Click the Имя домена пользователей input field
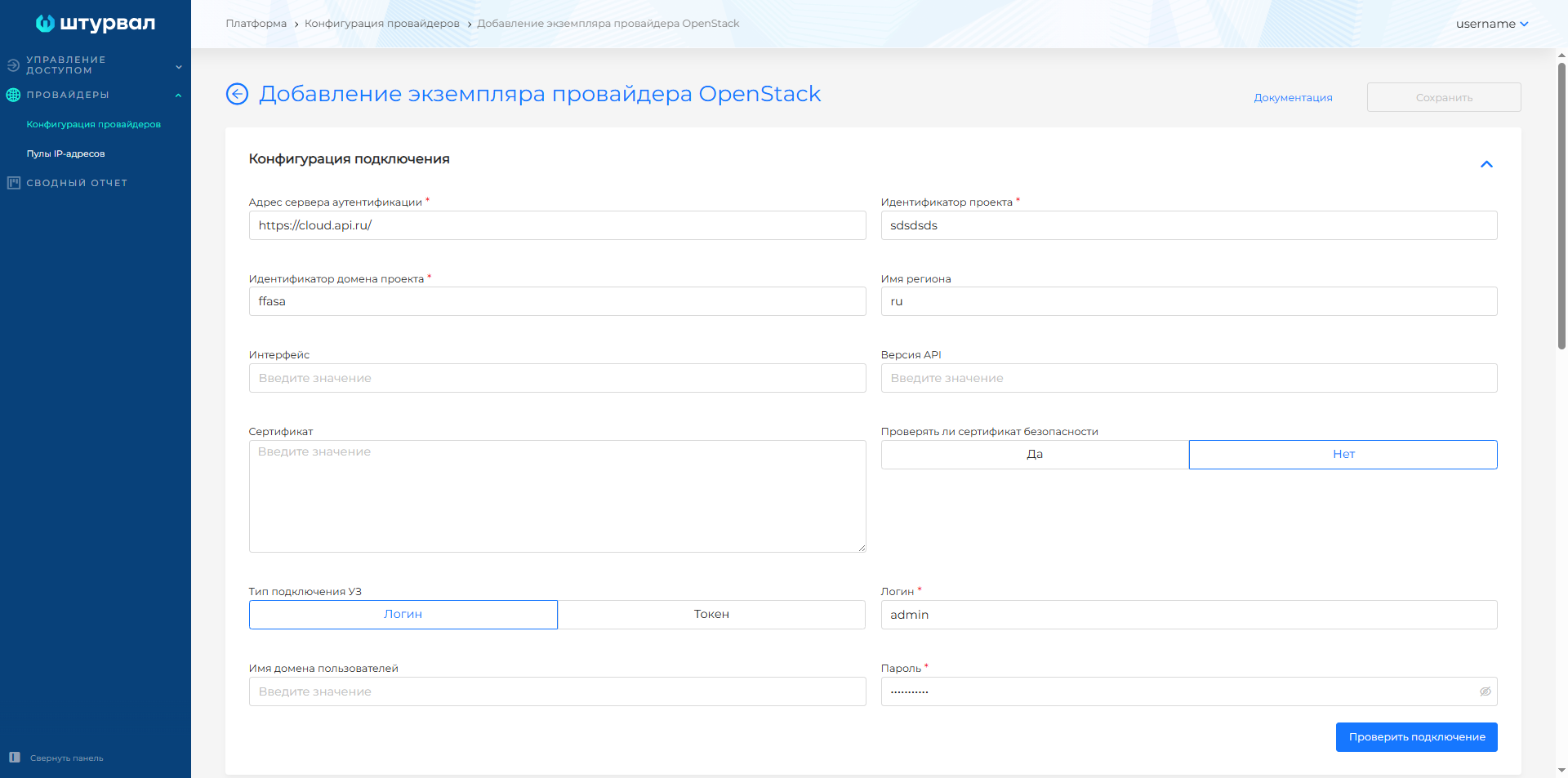Viewport: 1568px width, 778px height. pos(557,691)
